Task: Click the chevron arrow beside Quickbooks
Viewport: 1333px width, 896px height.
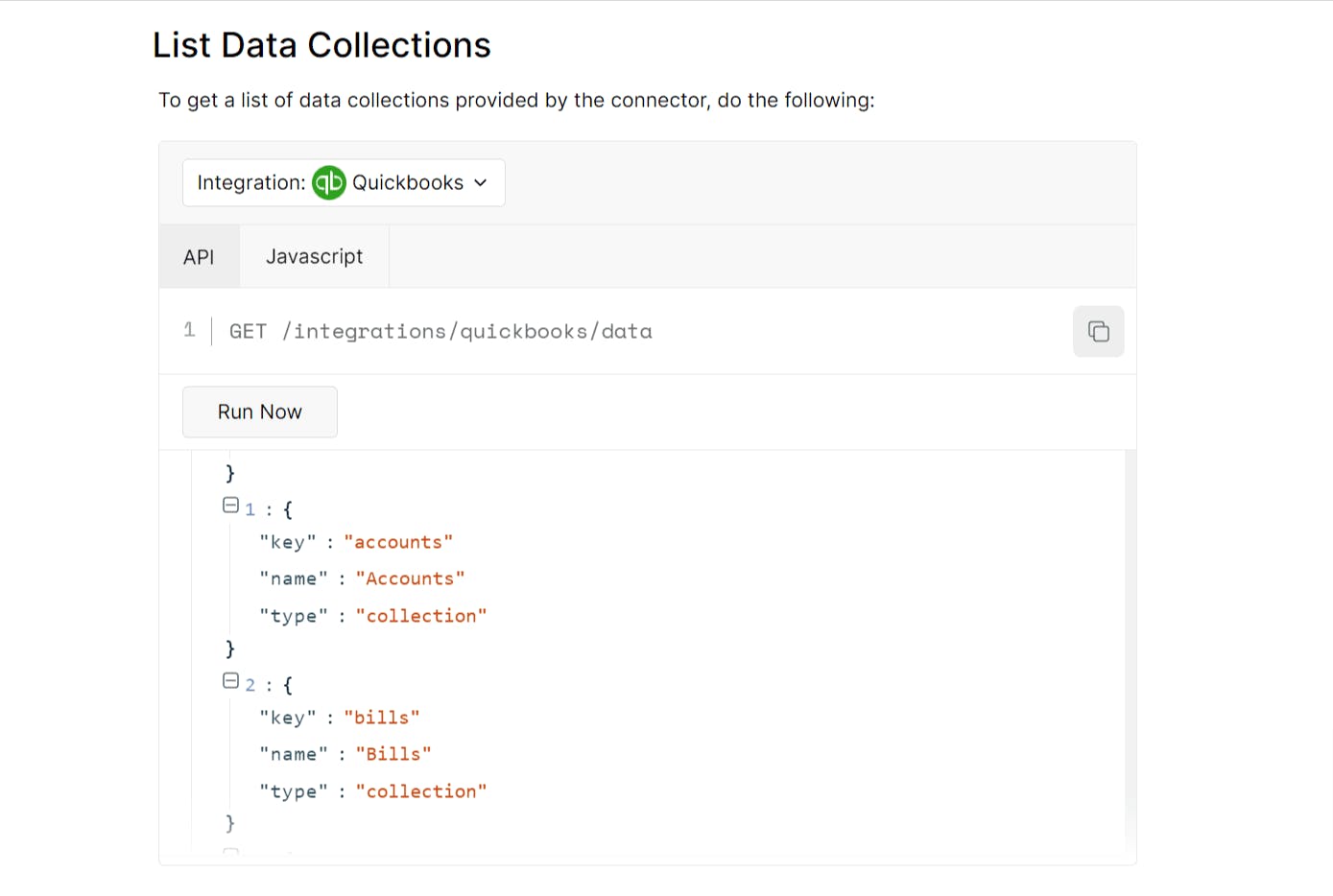Action: click(481, 182)
